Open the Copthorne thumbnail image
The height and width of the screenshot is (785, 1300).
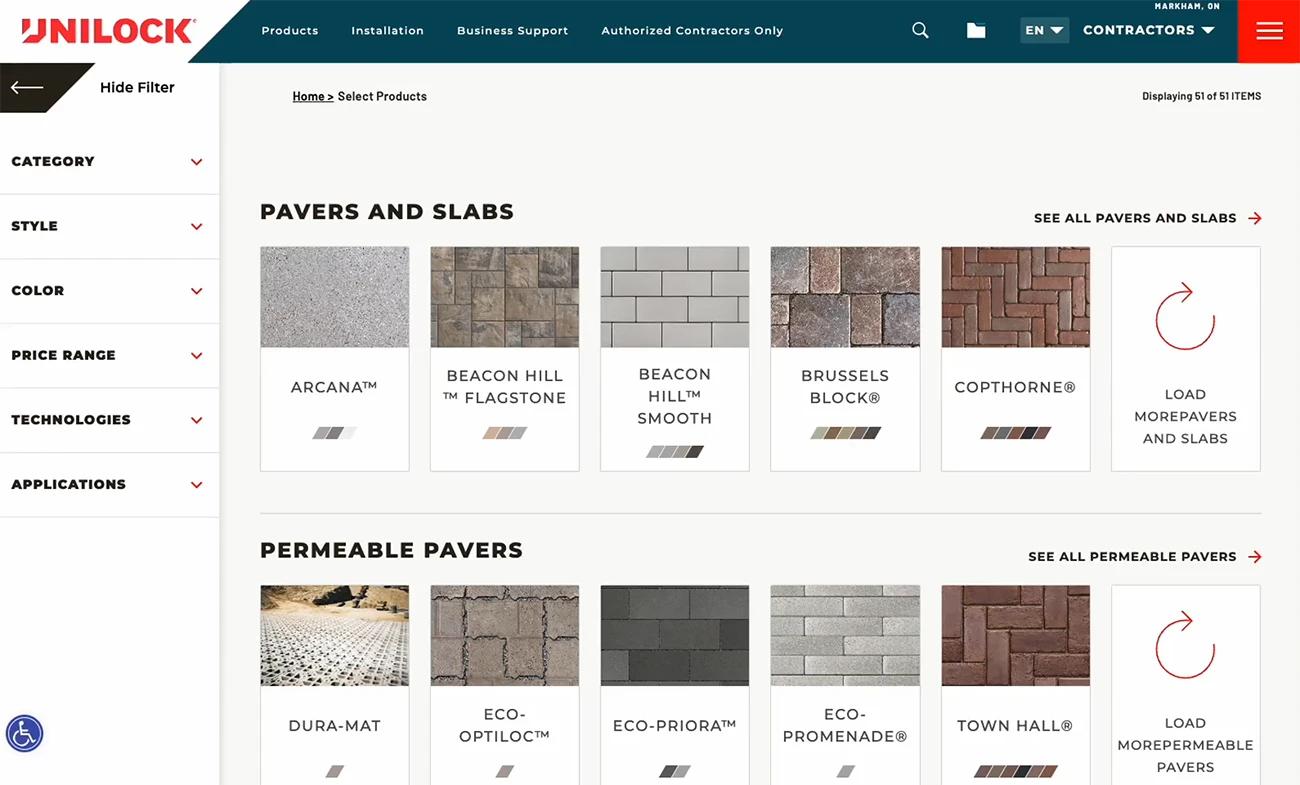click(x=1016, y=297)
